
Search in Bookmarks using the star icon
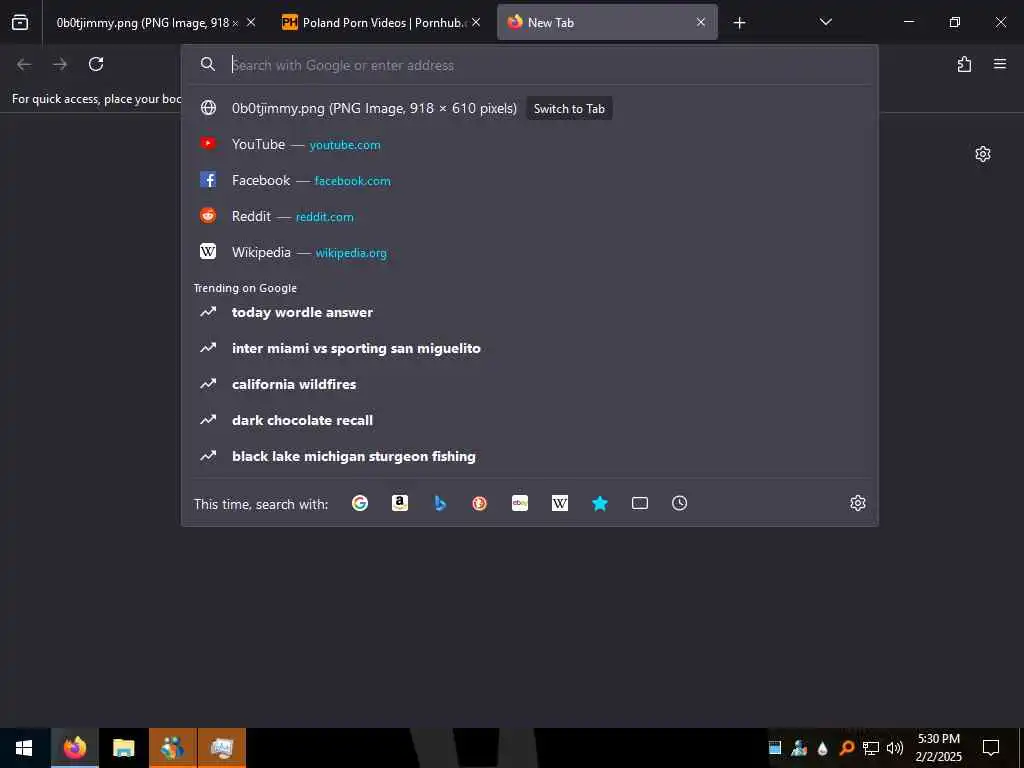click(x=600, y=503)
